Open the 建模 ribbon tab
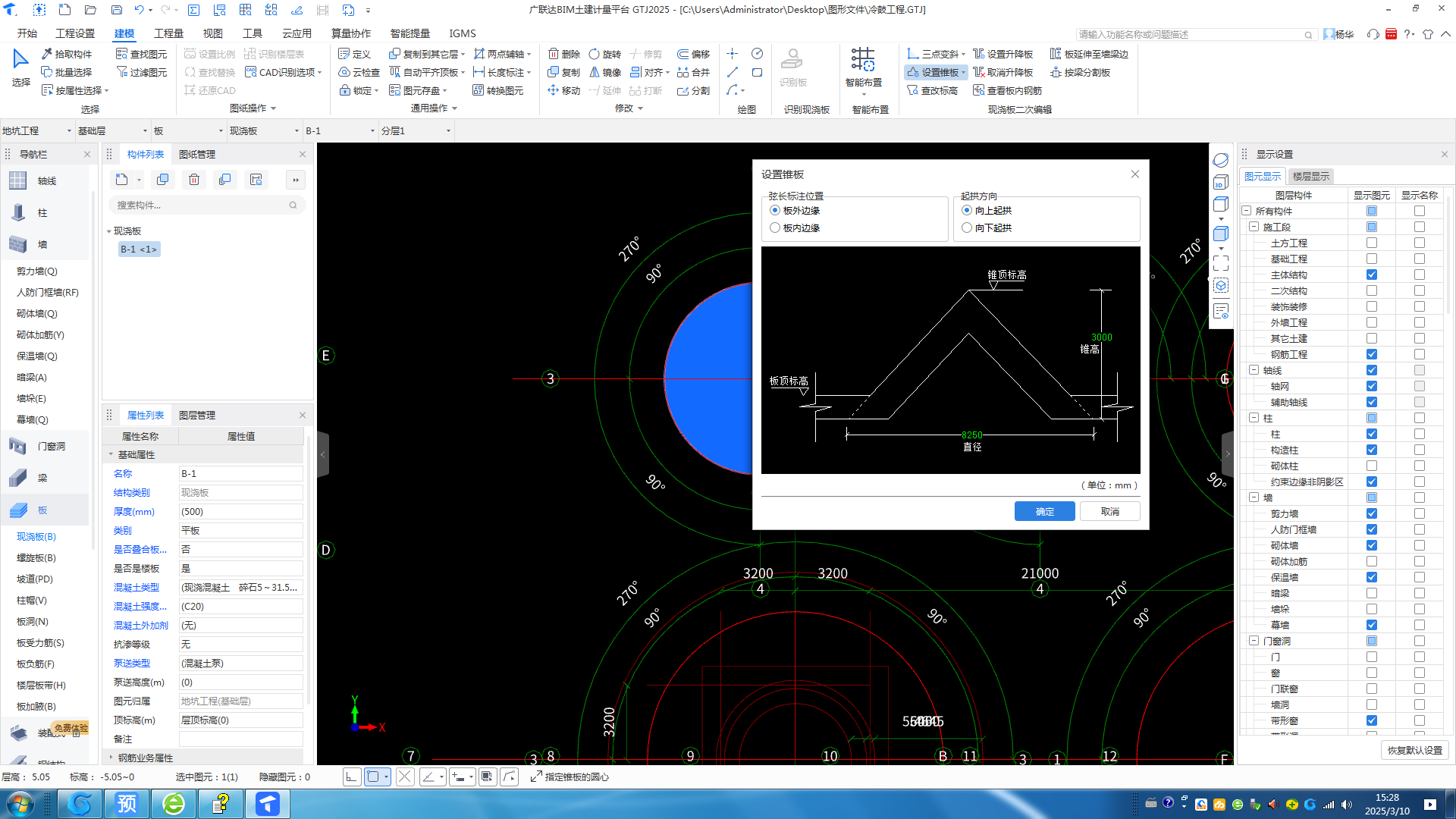Image resolution: width=1456 pixels, height=819 pixels. tap(124, 33)
